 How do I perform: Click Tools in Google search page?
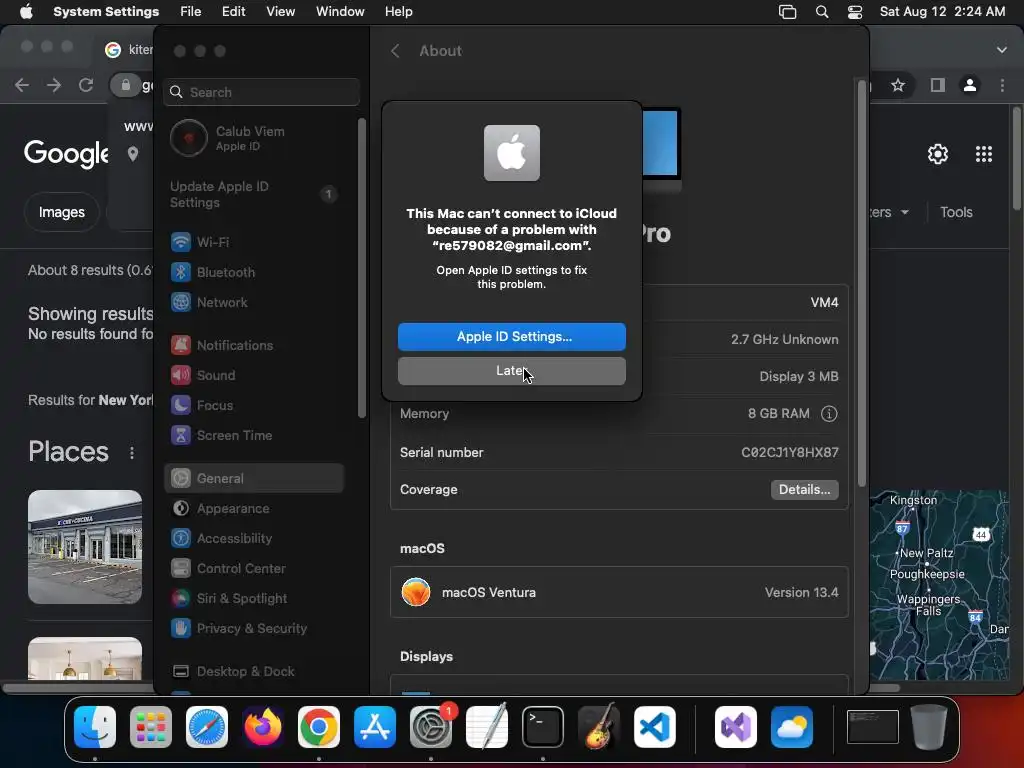click(956, 212)
